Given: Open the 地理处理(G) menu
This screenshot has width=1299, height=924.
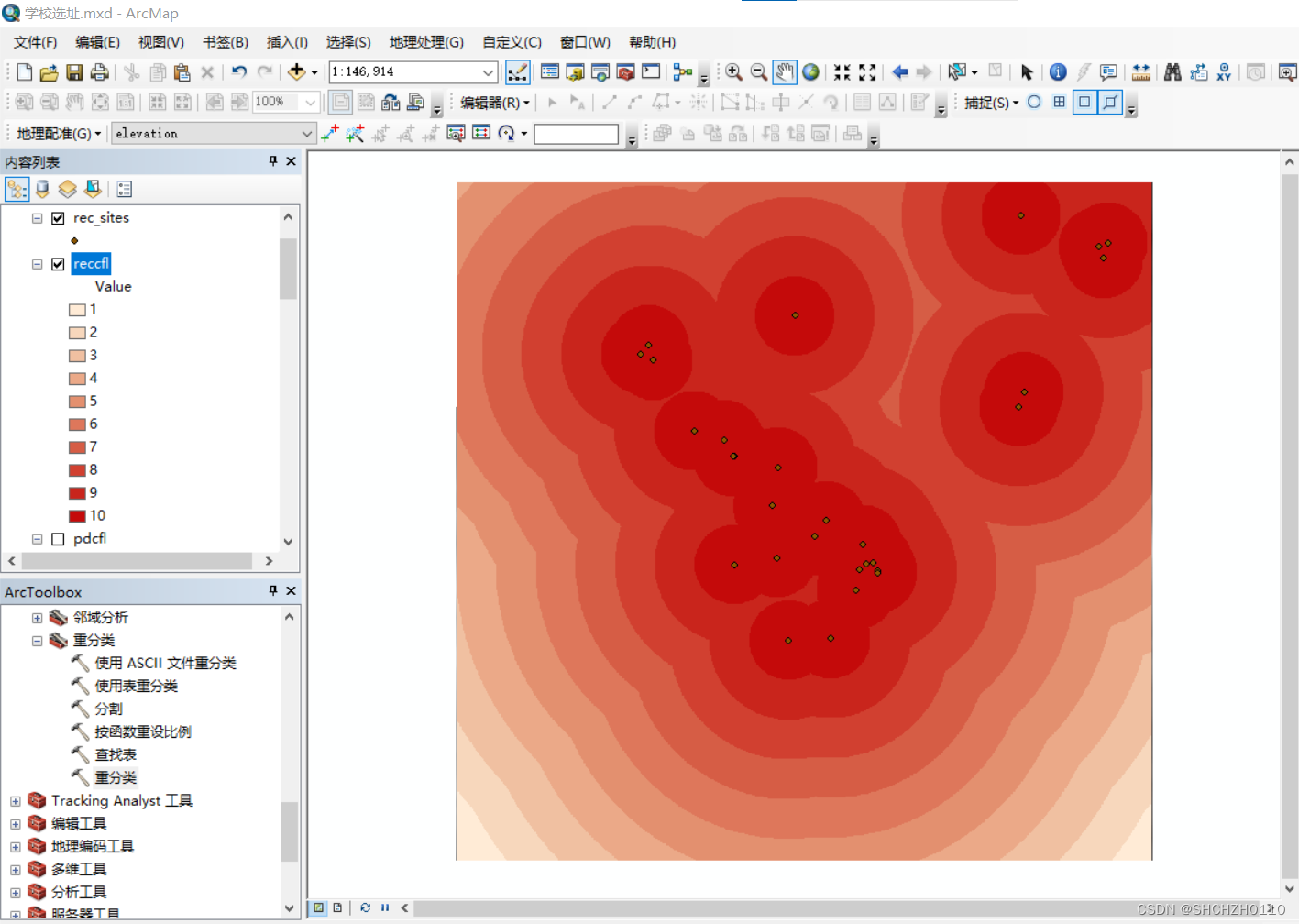Looking at the screenshot, I should pyautogui.click(x=426, y=42).
